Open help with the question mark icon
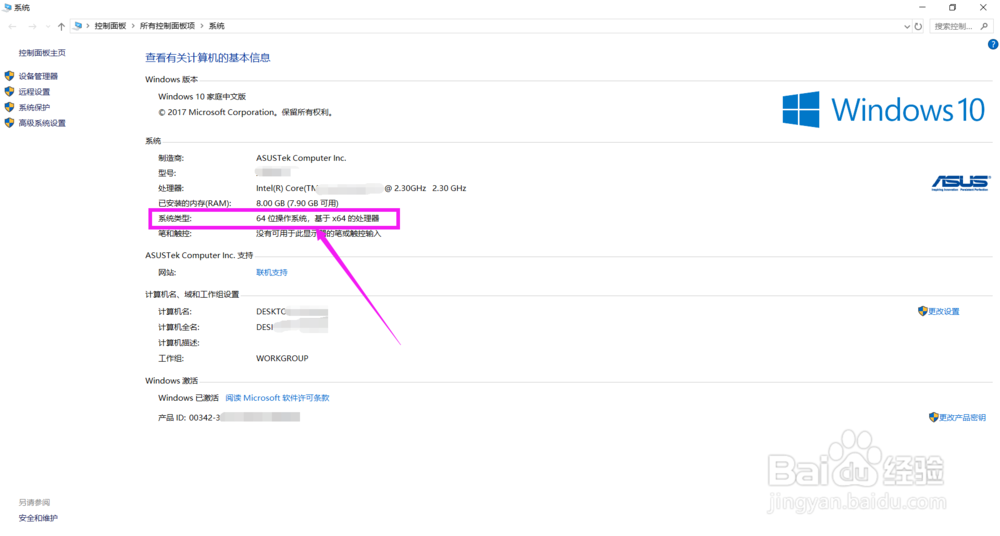 click(x=993, y=45)
